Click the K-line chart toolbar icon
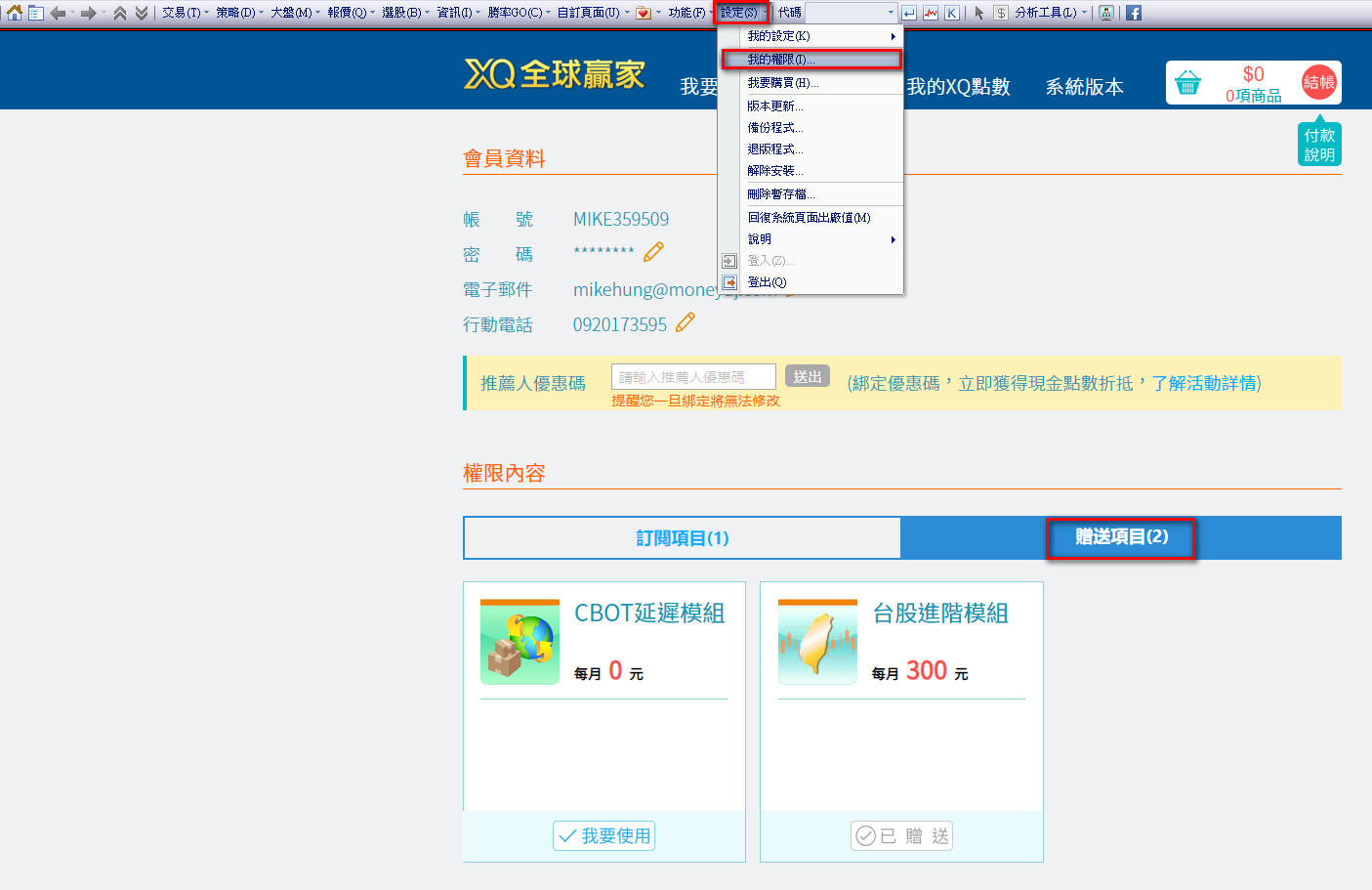Screen dimensions: 1372x890 tap(951, 13)
